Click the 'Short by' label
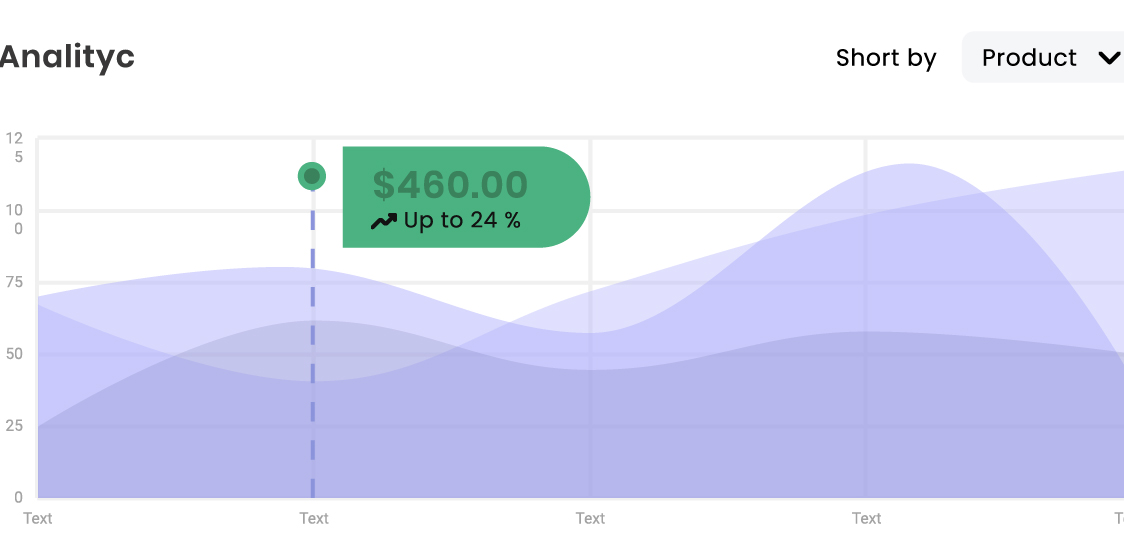This screenshot has width=1124, height=560. click(886, 58)
